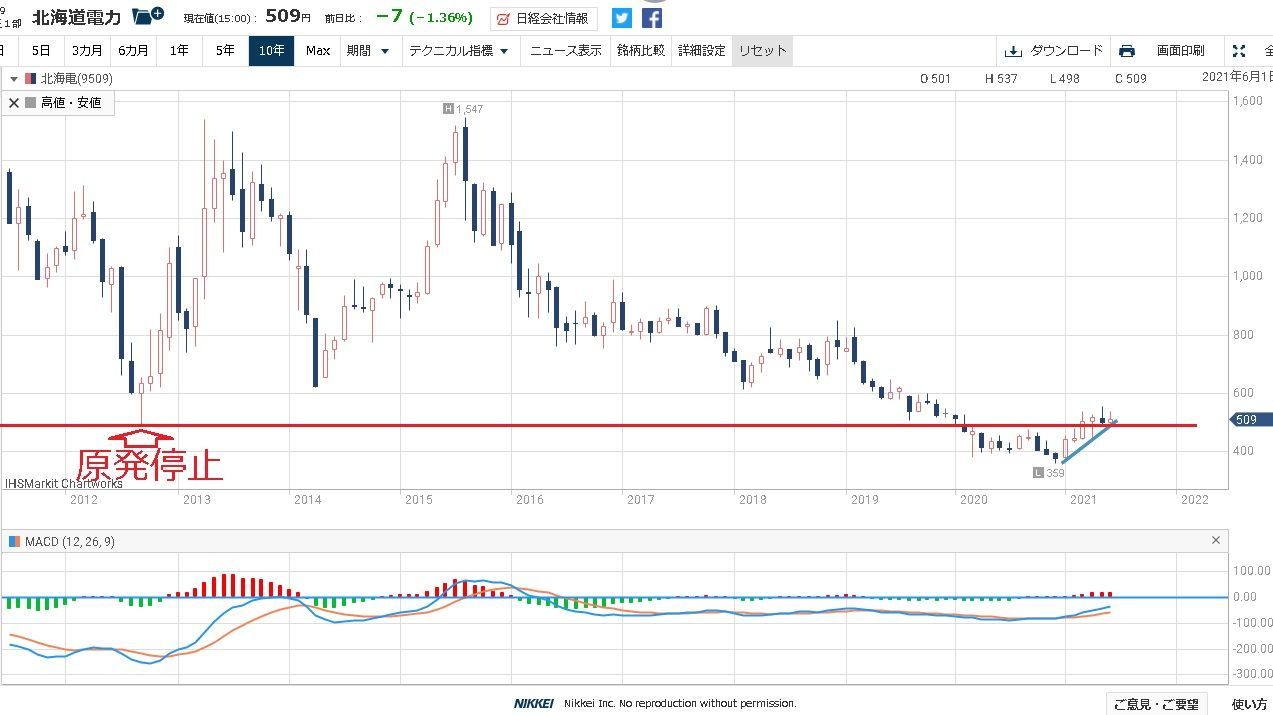Screen dimensions: 1273x715
Task: Click the fullscreen expand icon
Action: pyautogui.click(x=1238, y=51)
